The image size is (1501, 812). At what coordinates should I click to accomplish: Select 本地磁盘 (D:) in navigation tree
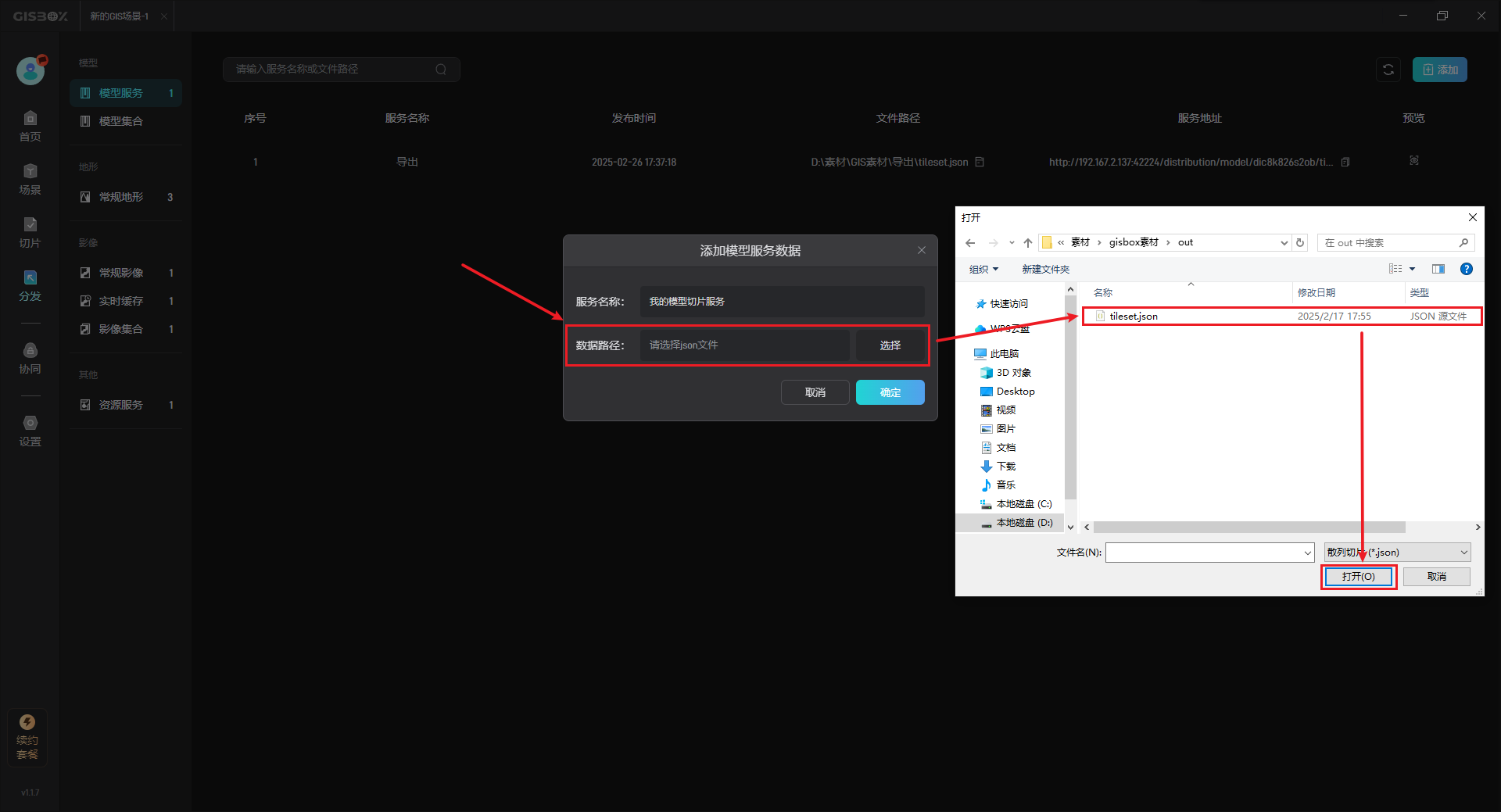1017,523
